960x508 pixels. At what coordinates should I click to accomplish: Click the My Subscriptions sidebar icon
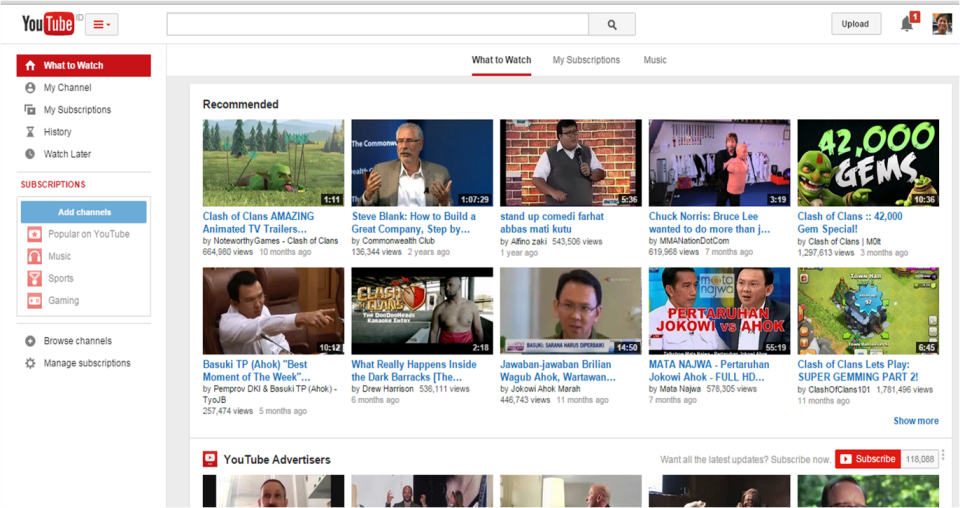pos(30,110)
